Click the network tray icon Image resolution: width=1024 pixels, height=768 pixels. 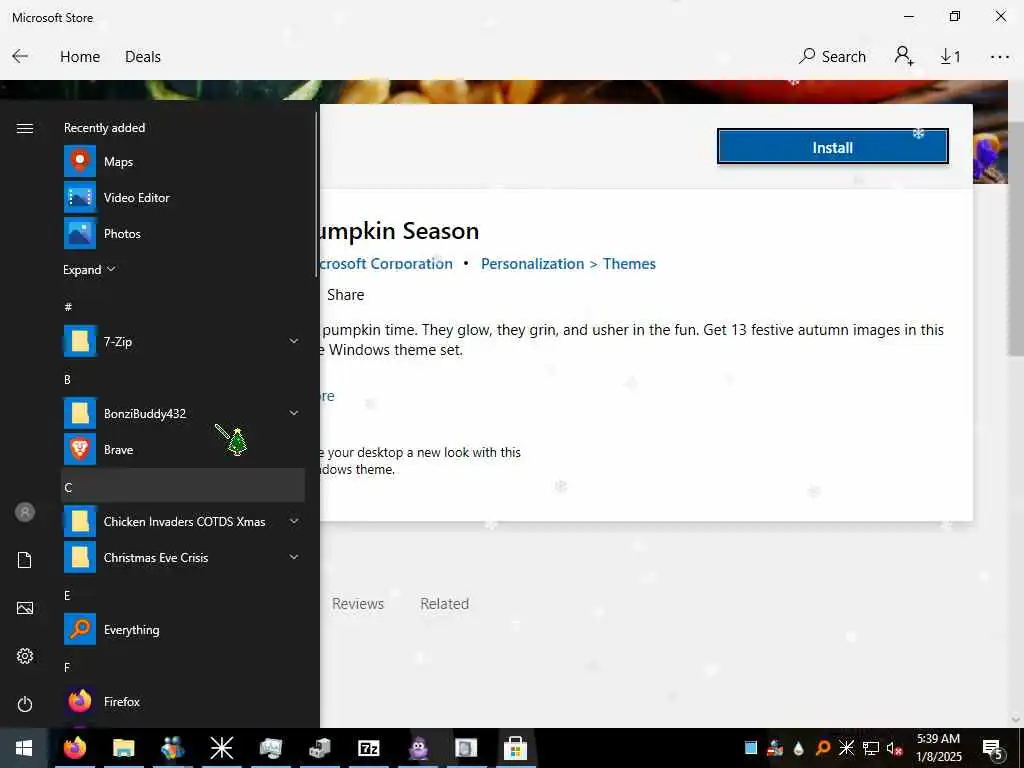click(x=871, y=748)
